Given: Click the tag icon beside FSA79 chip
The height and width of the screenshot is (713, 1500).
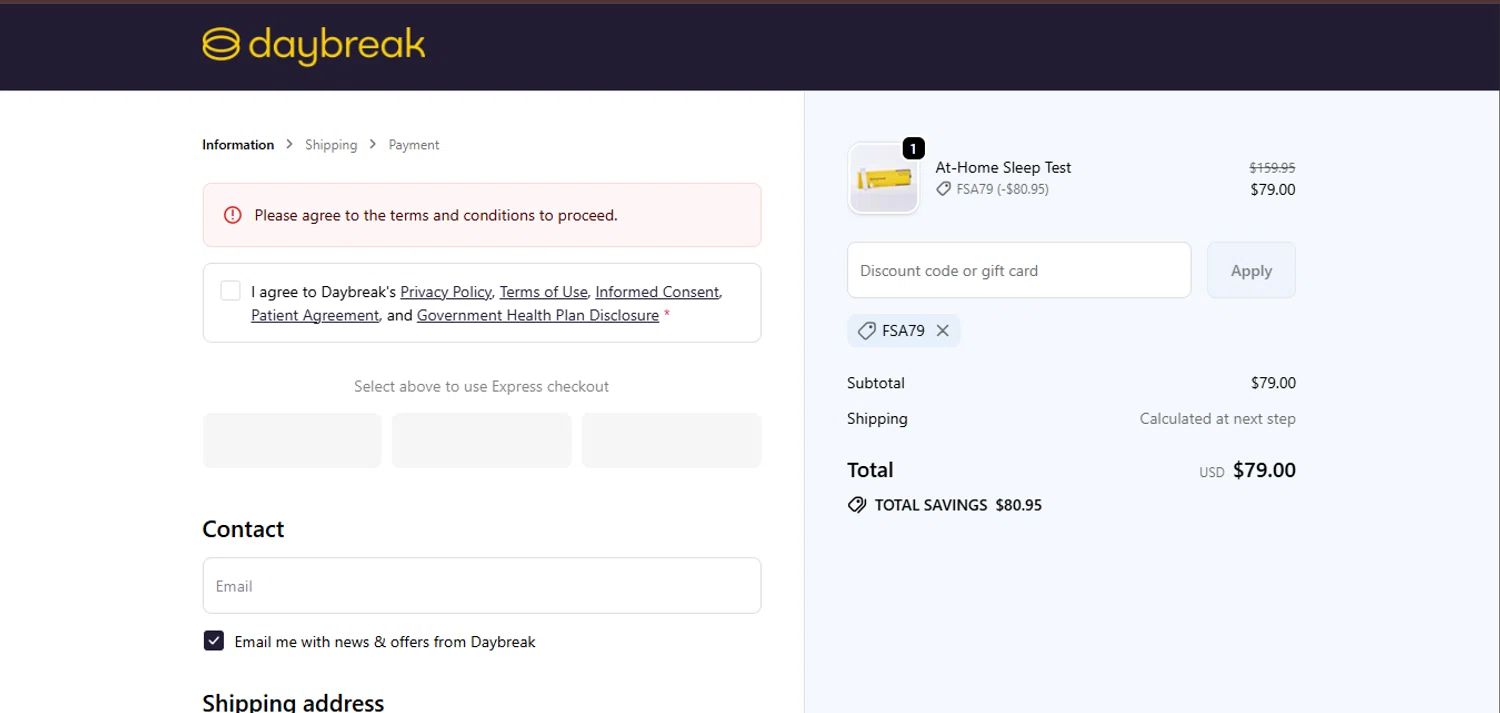Looking at the screenshot, I should [x=867, y=331].
